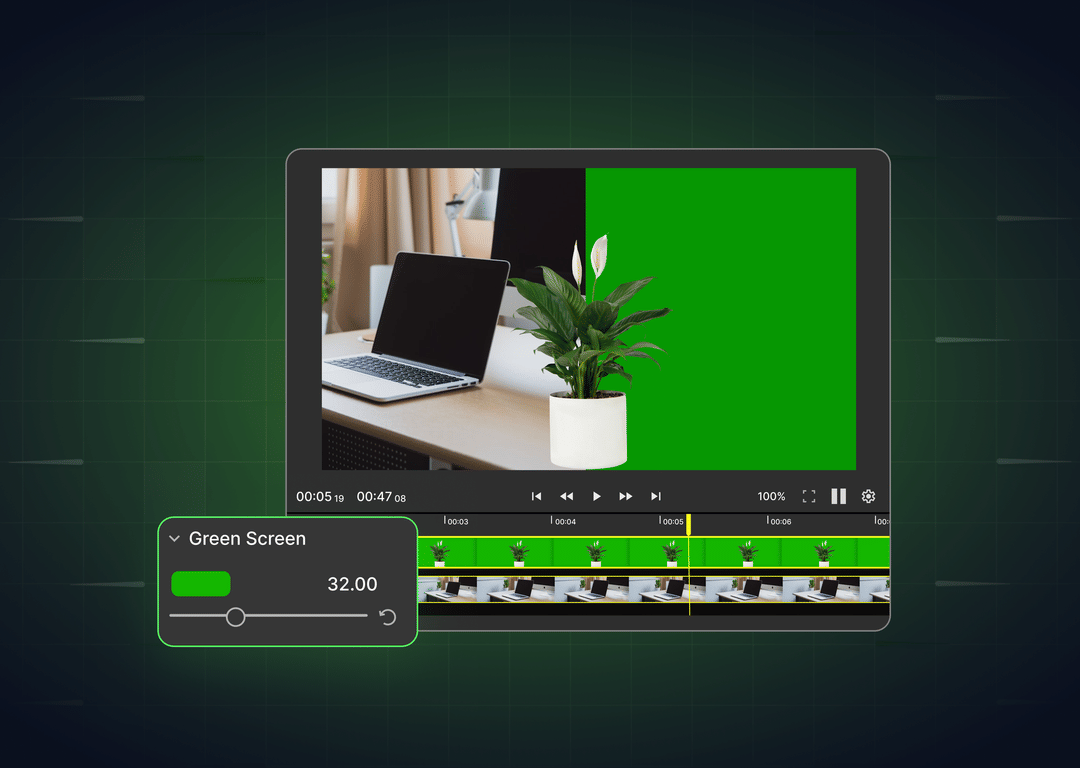This screenshot has width=1080, height=768.
Task: Click the Green Screen intensity slider handle
Action: click(x=237, y=618)
